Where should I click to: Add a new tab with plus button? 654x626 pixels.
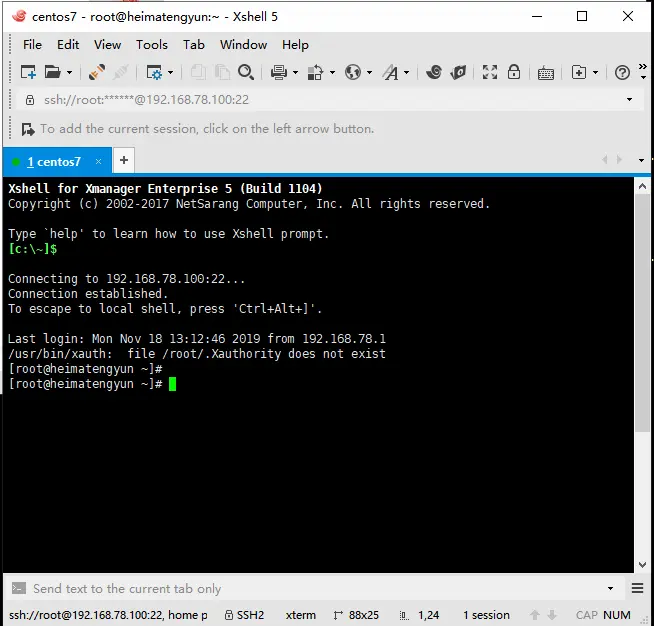pos(124,160)
